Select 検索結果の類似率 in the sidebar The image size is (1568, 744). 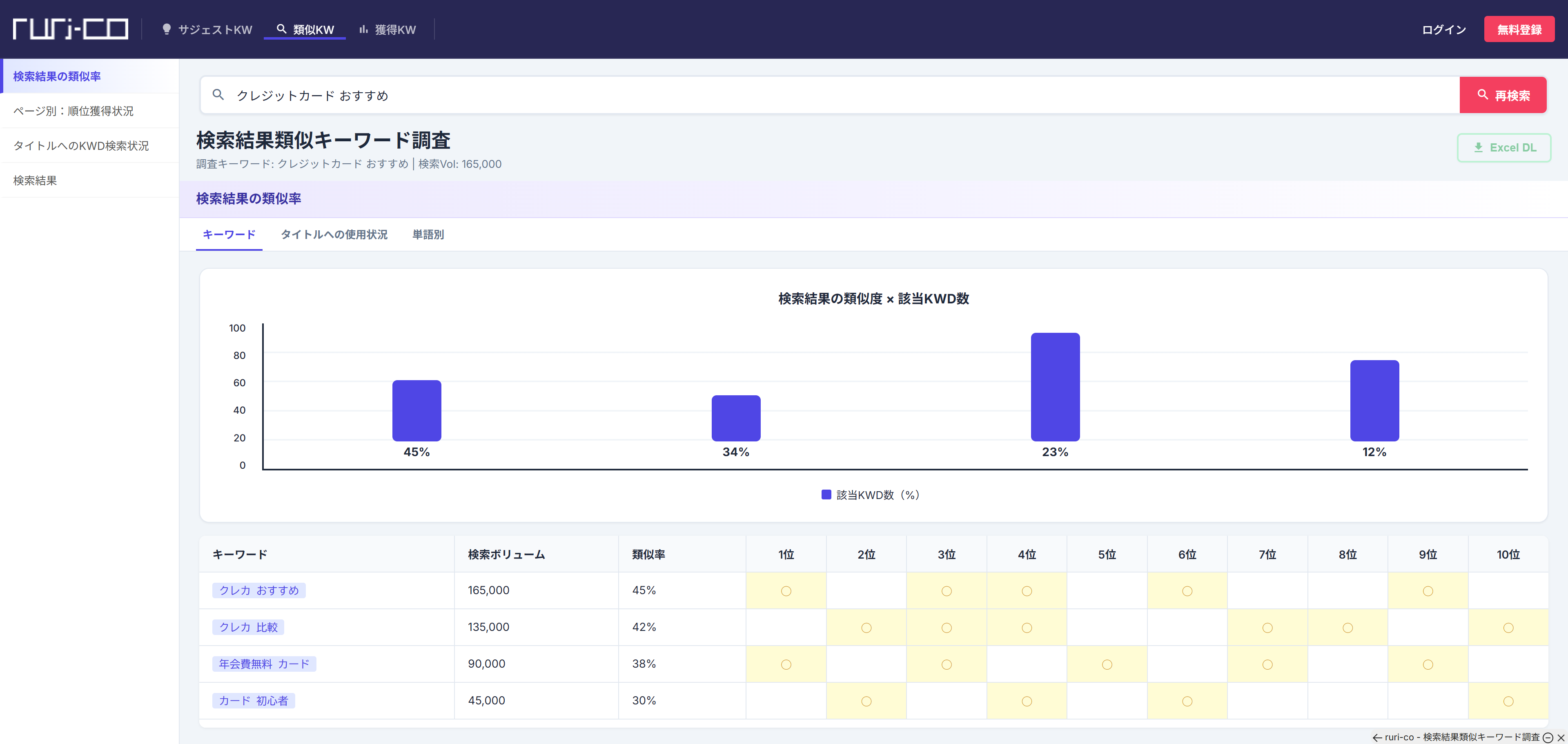[89, 76]
